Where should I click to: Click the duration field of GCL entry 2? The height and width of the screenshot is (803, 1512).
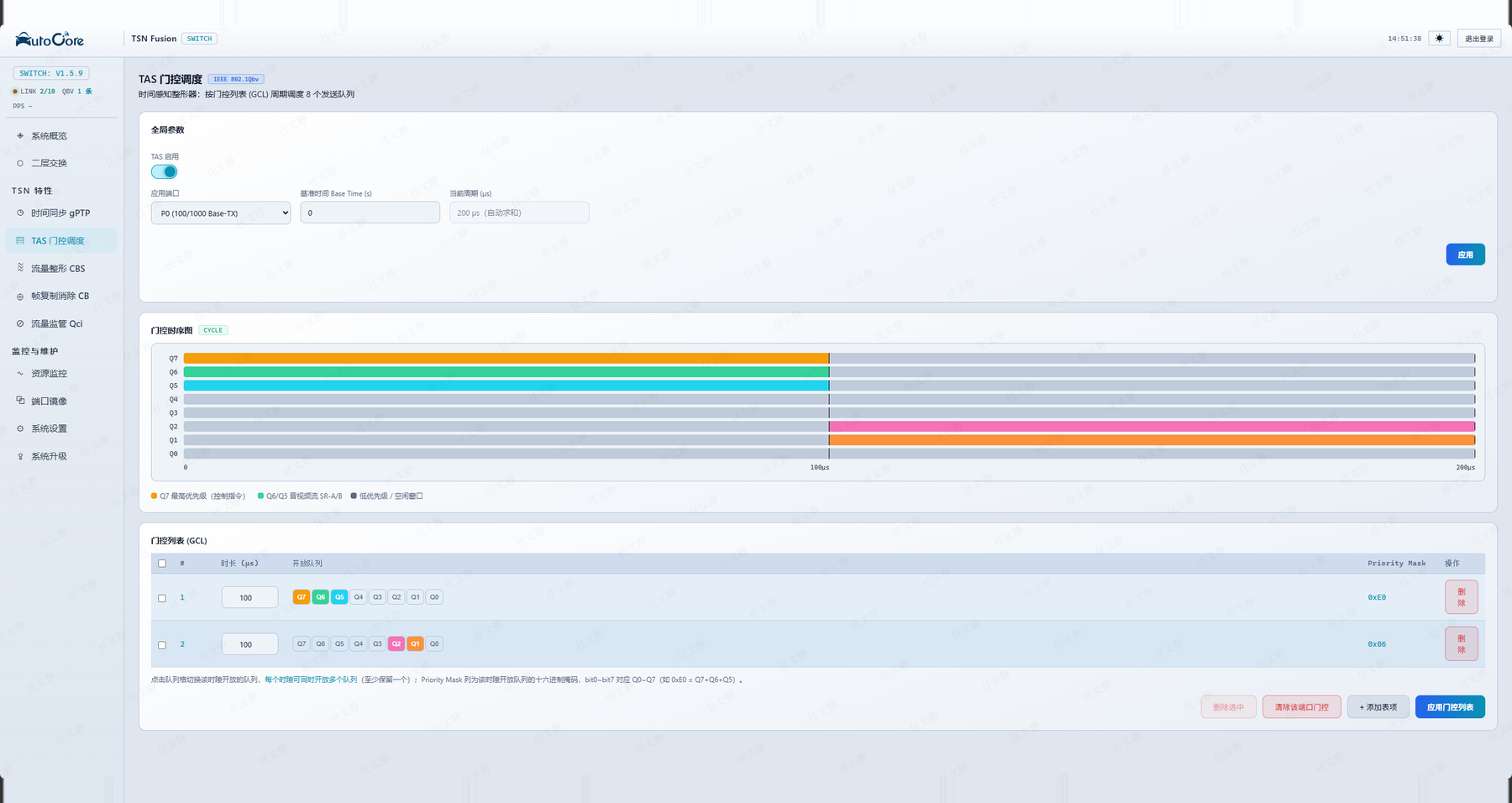(x=250, y=644)
